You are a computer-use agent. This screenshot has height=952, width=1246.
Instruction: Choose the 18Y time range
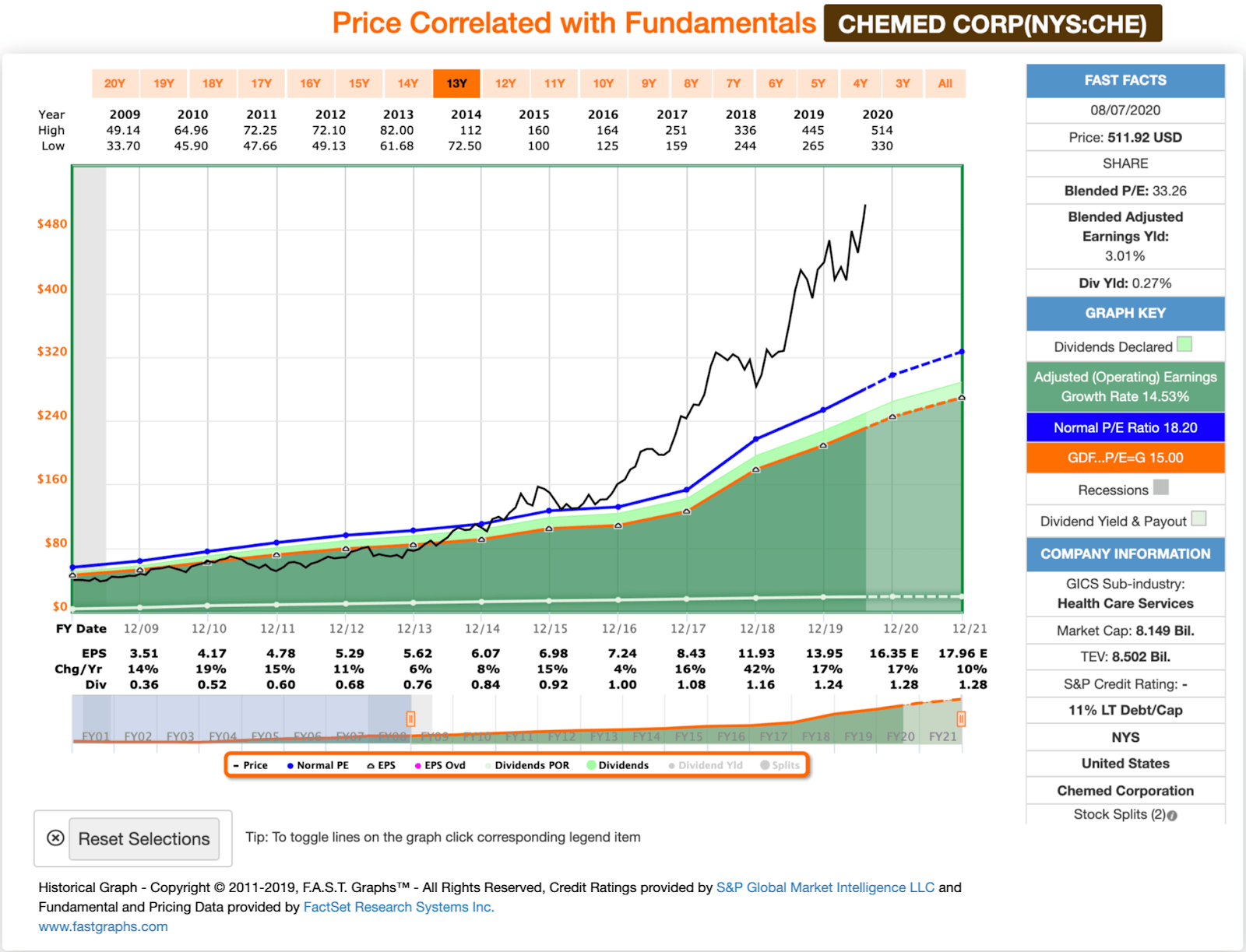click(213, 83)
